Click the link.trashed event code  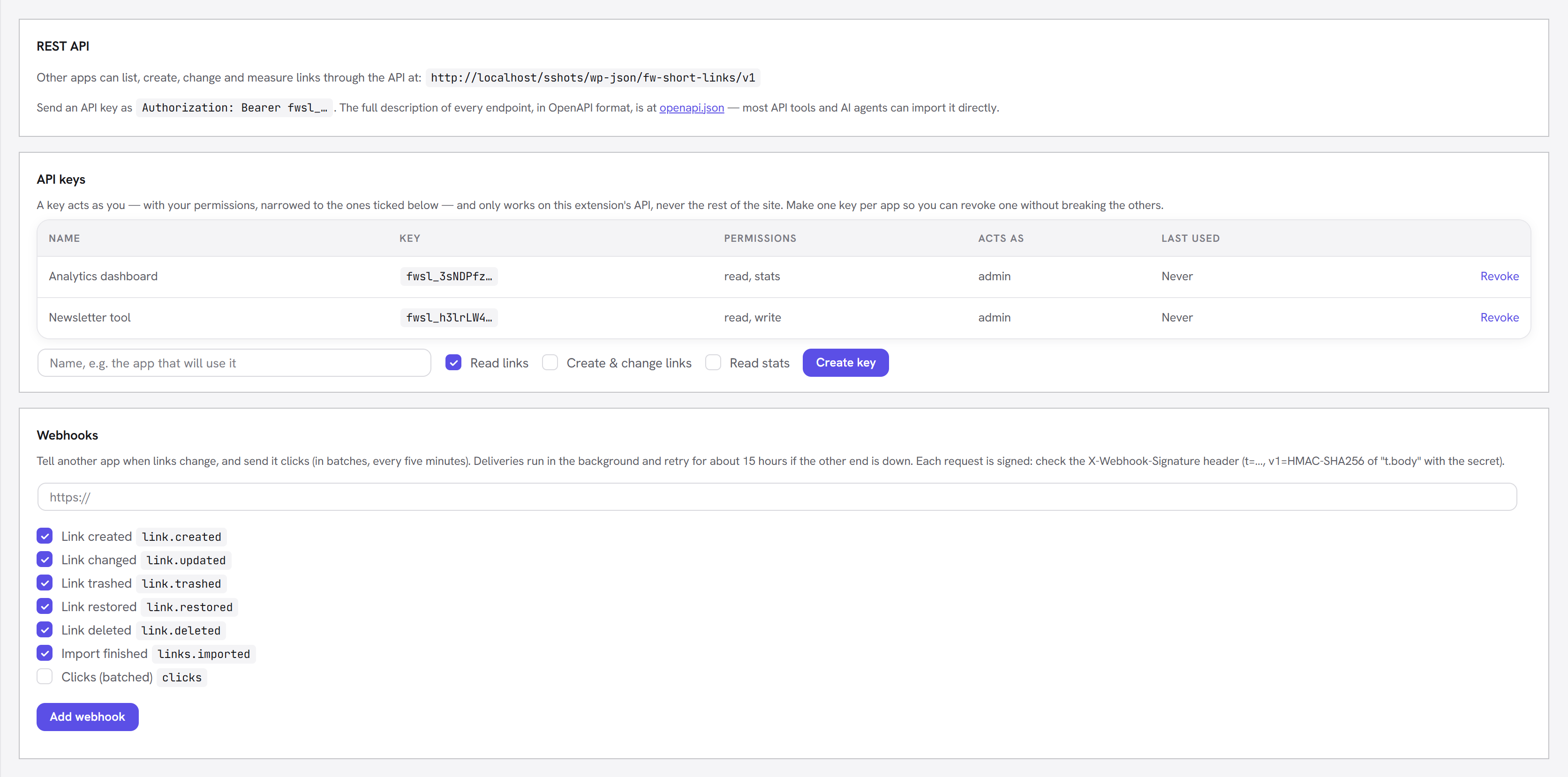pyautogui.click(x=181, y=583)
